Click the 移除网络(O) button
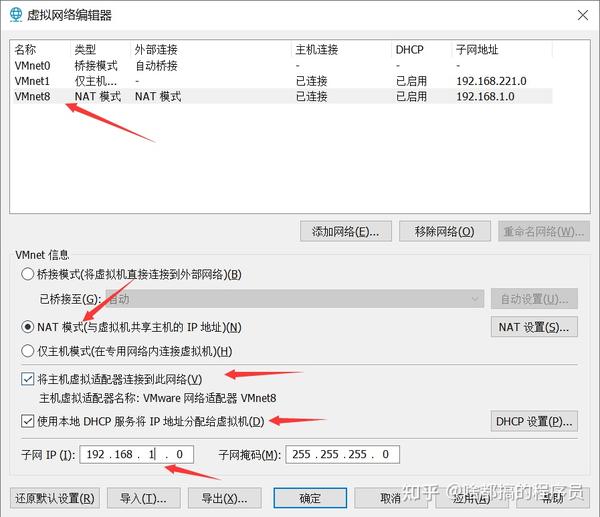This screenshot has height=517, width=600. (445, 231)
